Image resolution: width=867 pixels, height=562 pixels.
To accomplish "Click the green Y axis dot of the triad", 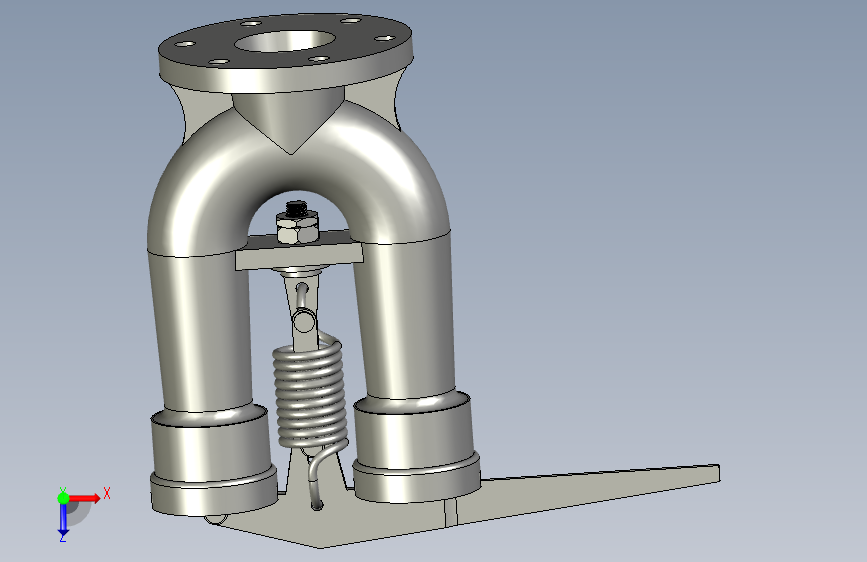I will coord(63,498).
